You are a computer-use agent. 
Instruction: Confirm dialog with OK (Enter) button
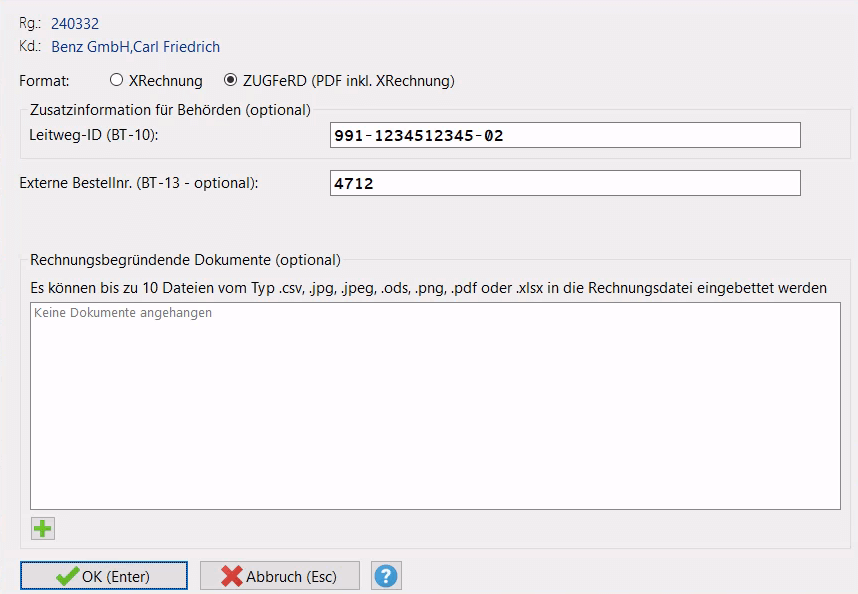(x=104, y=576)
